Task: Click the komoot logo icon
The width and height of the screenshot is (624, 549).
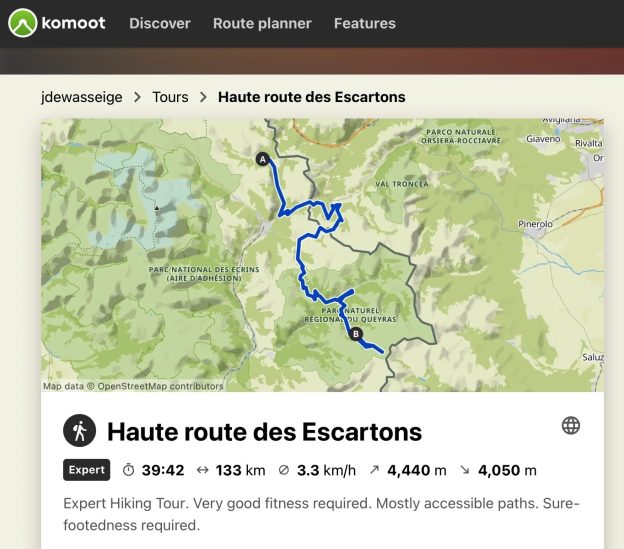Action: [x=23, y=23]
